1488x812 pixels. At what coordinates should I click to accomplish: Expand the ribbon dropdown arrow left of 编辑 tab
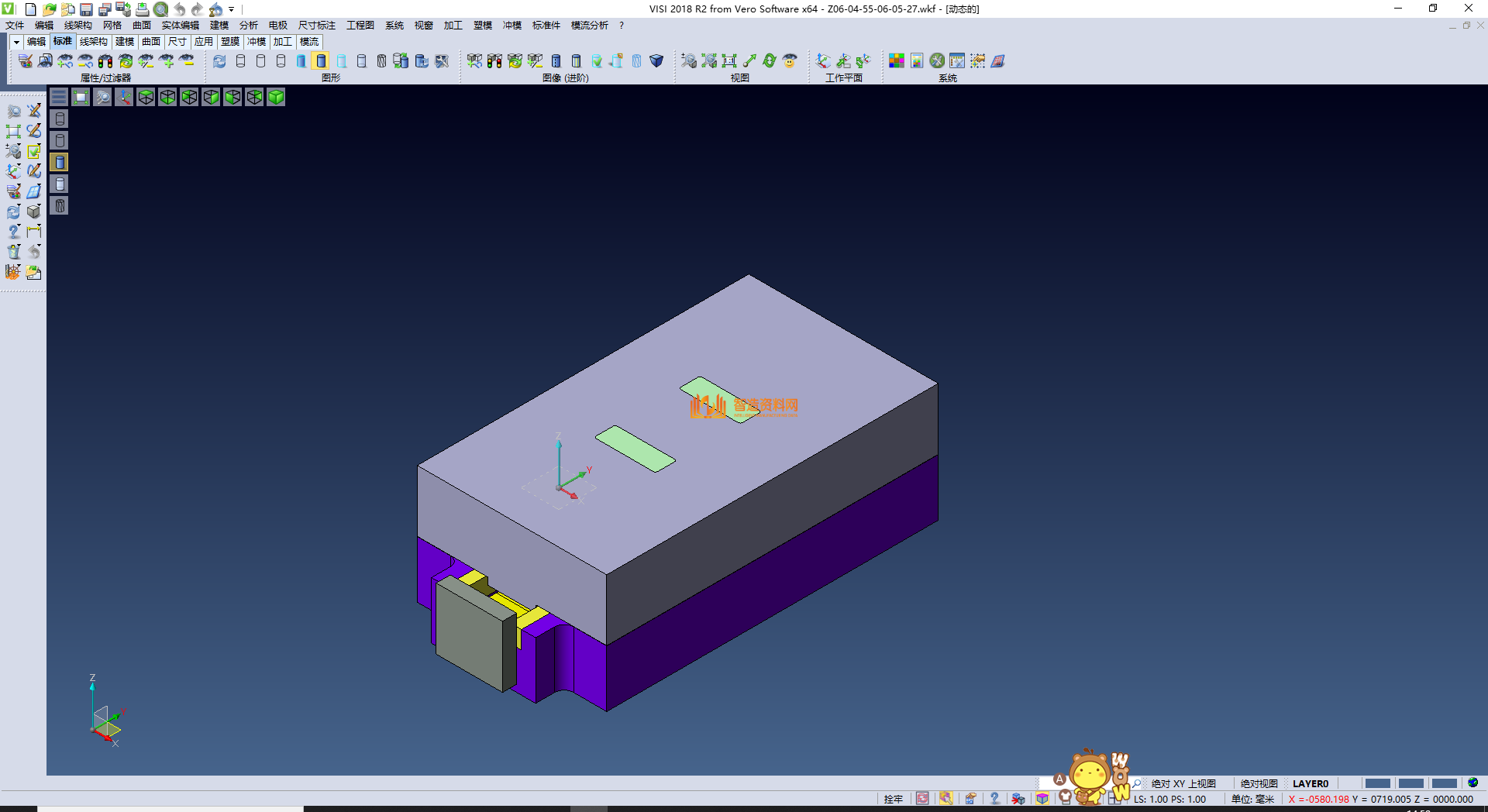[15, 42]
